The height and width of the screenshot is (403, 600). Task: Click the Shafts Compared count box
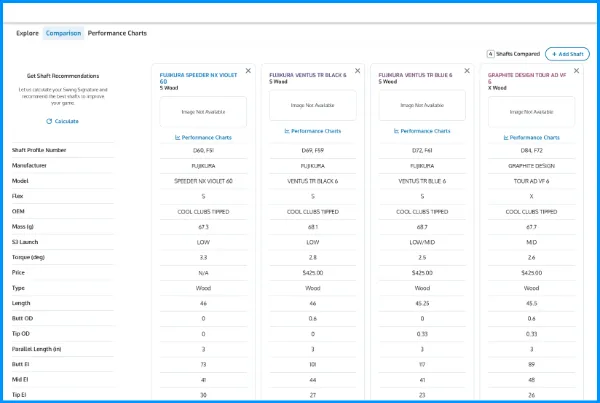pyautogui.click(x=491, y=53)
